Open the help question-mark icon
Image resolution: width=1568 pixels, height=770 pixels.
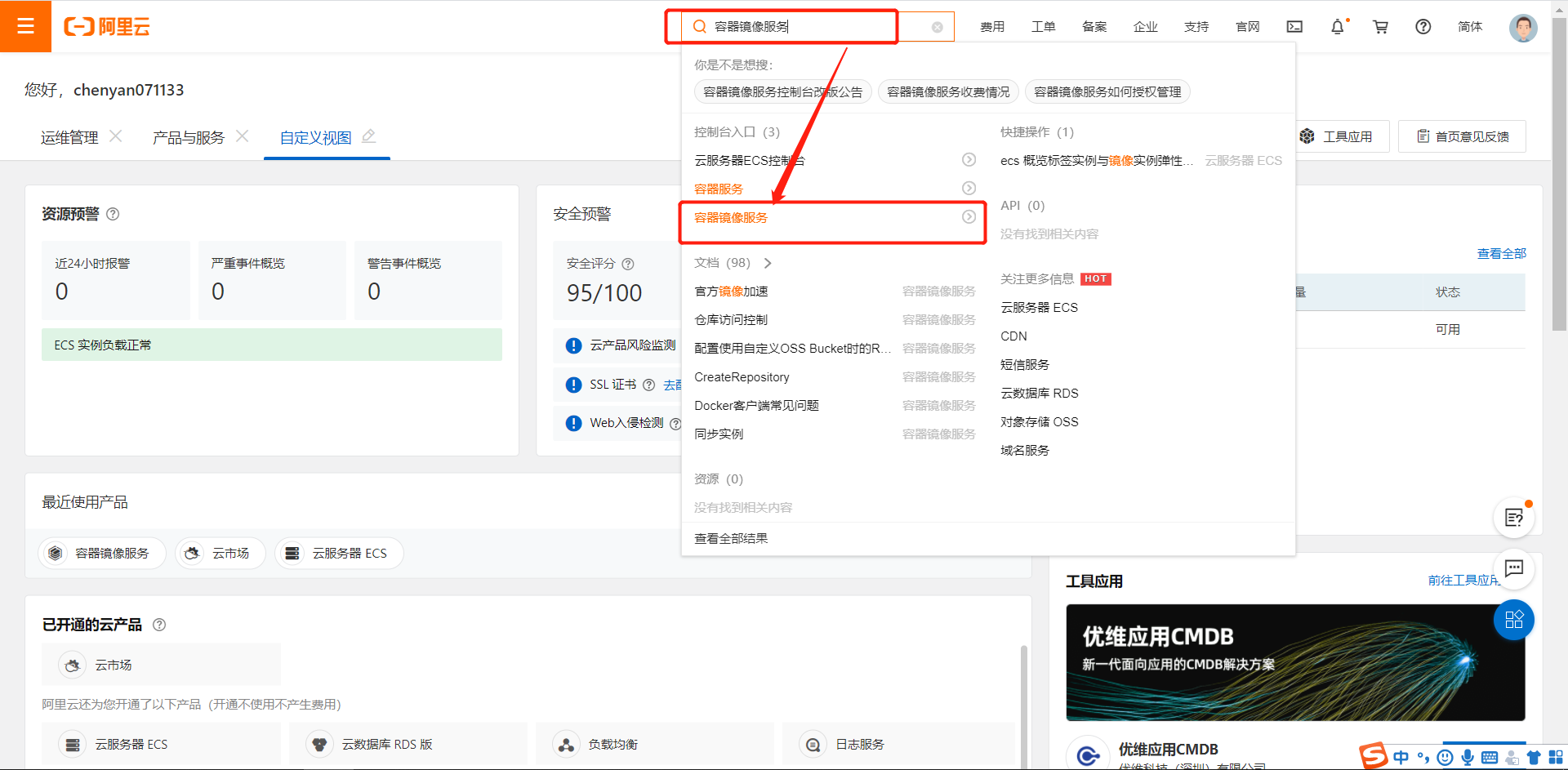pos(1423,26)
